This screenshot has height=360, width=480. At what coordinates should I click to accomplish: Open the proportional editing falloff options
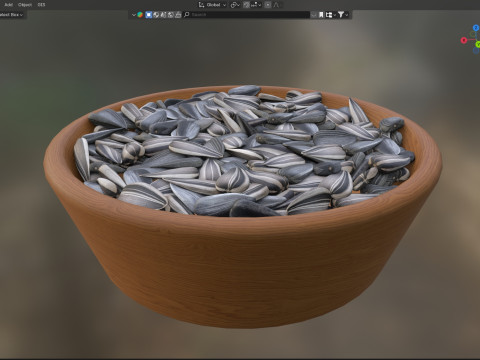coord(276,5)
